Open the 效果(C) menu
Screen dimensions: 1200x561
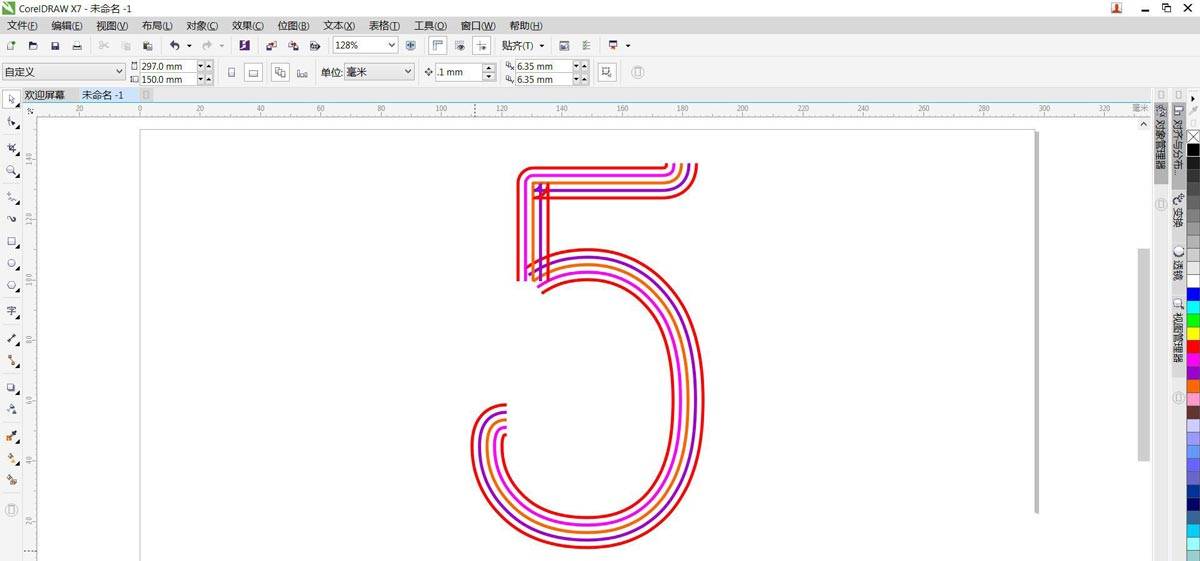point(247,26)
